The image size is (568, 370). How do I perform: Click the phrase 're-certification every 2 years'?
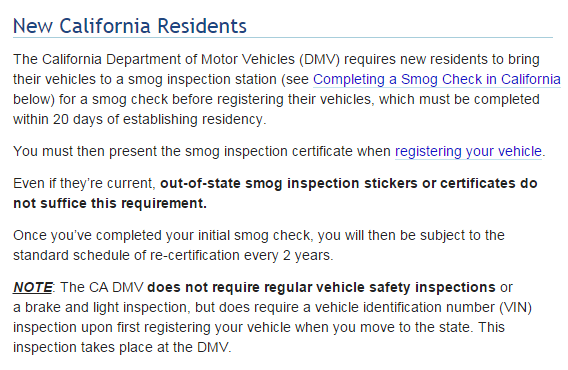tap(241, 255)
